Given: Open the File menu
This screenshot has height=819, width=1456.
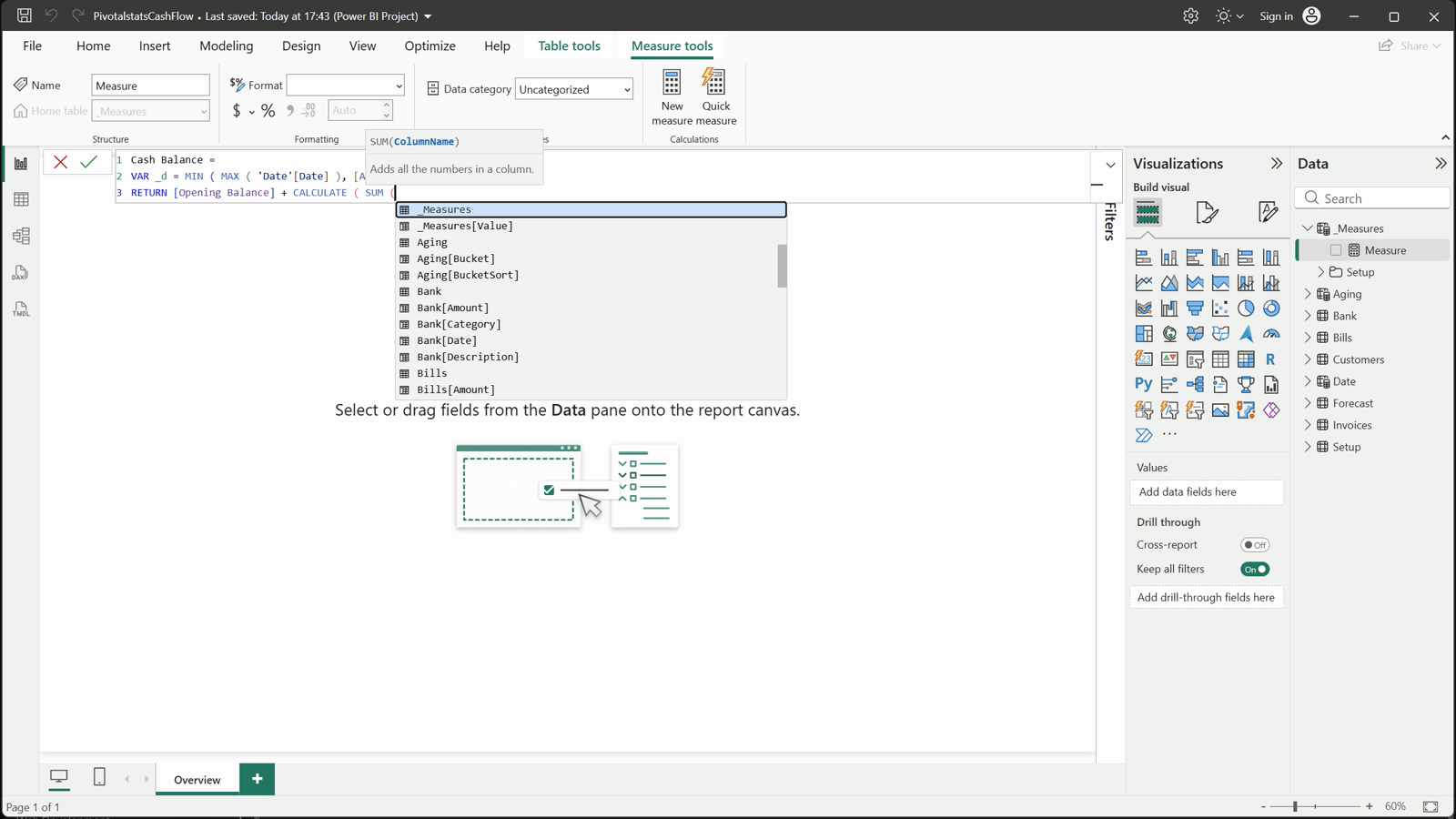Looking at the screenshot, I should coord(32,45).
